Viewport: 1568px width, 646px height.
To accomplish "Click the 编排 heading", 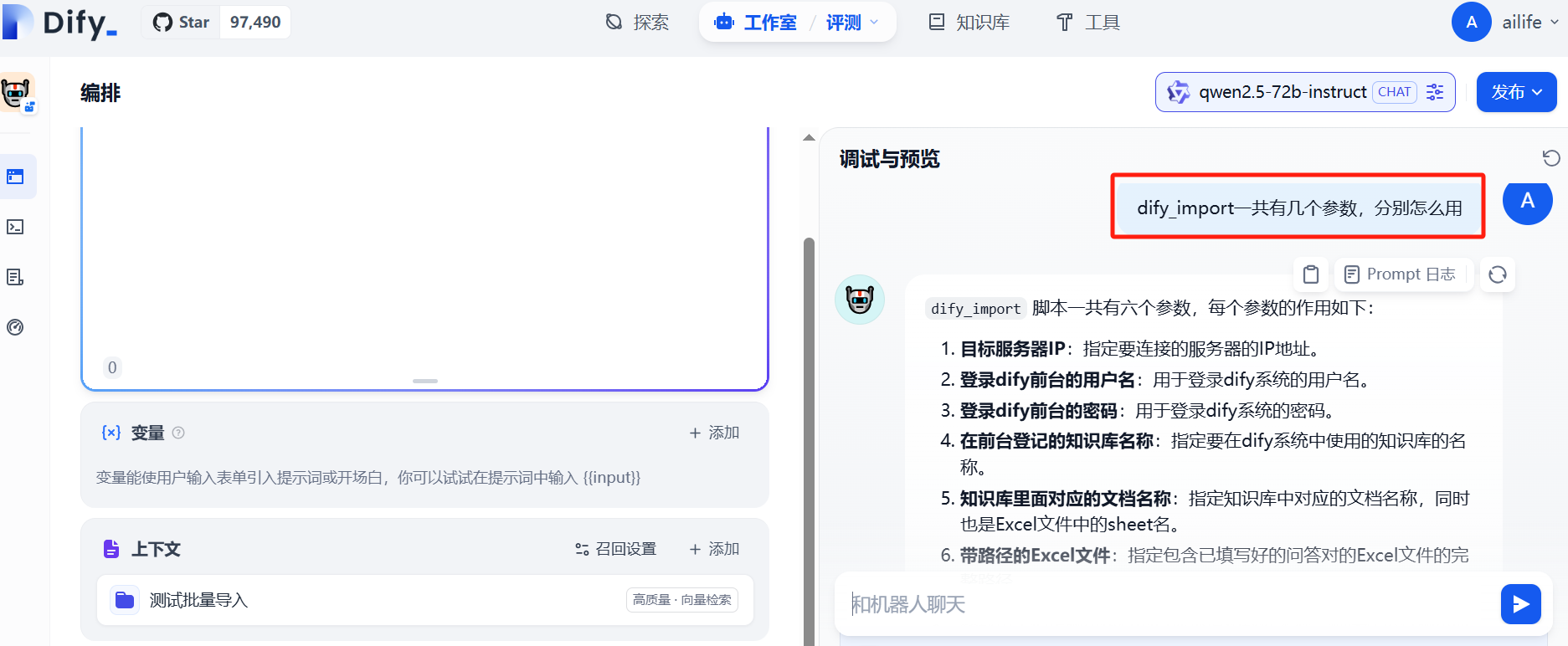I will click(x=100, y=93).
